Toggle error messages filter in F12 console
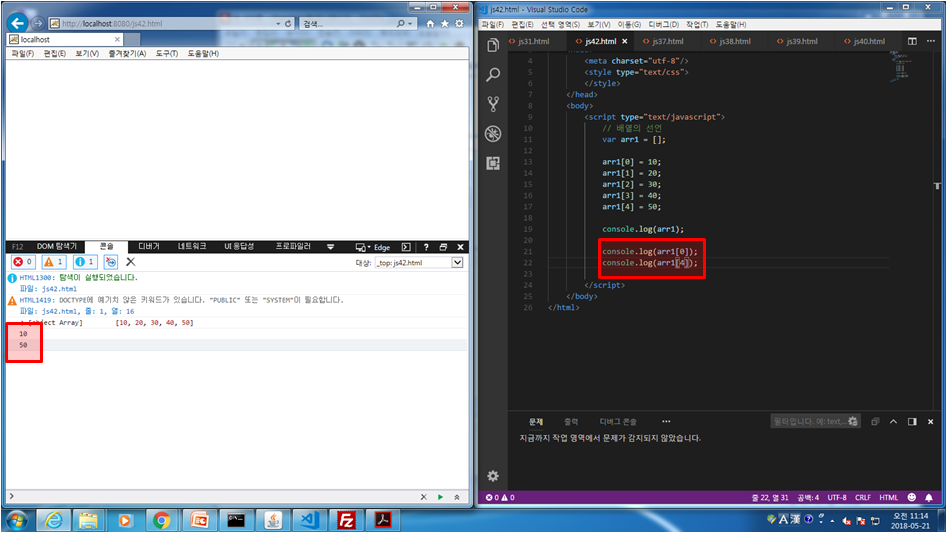Screen dimensions: 947x533 (23, 262)
